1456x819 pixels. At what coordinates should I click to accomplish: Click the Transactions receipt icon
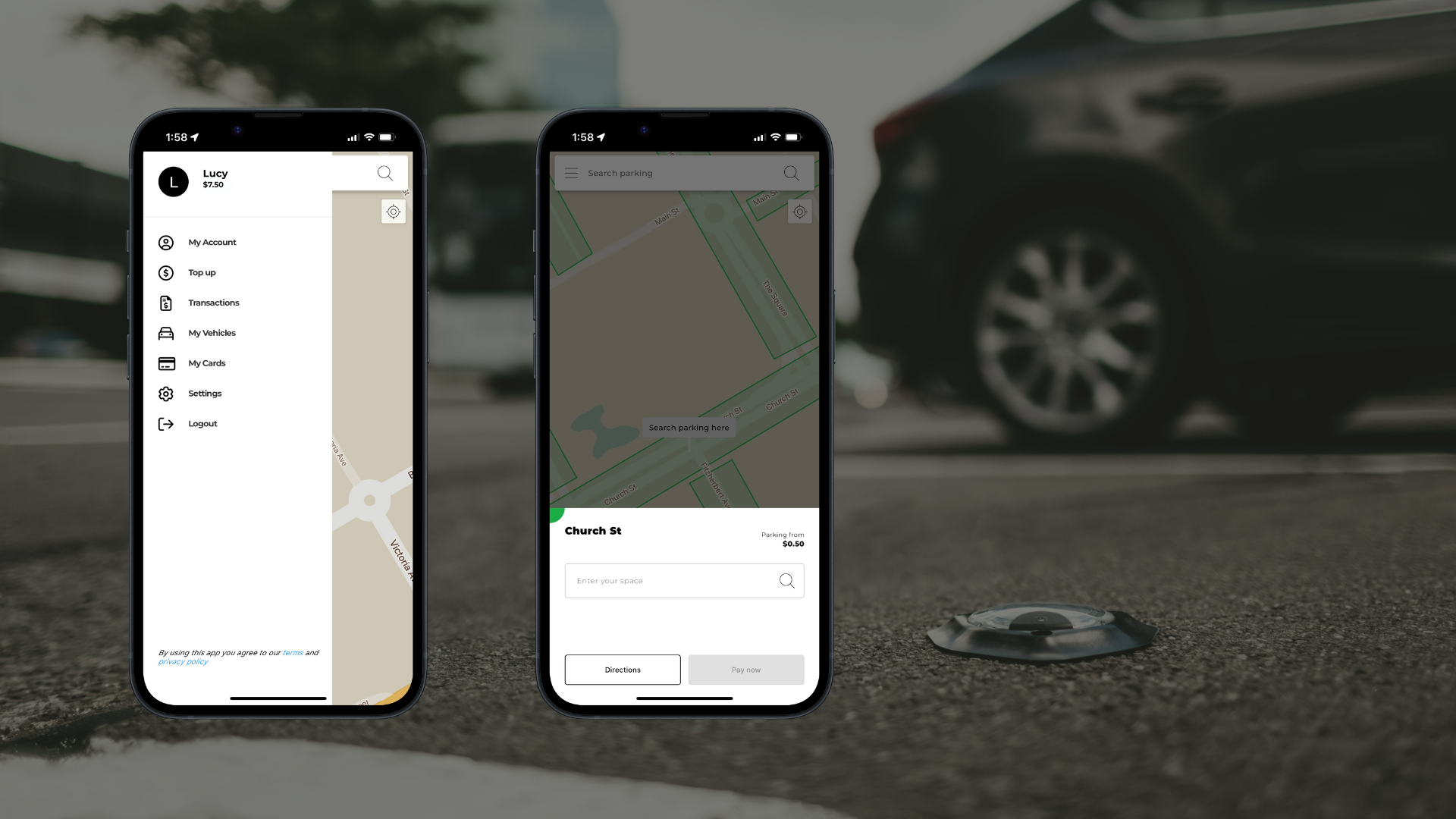[166, 302]
